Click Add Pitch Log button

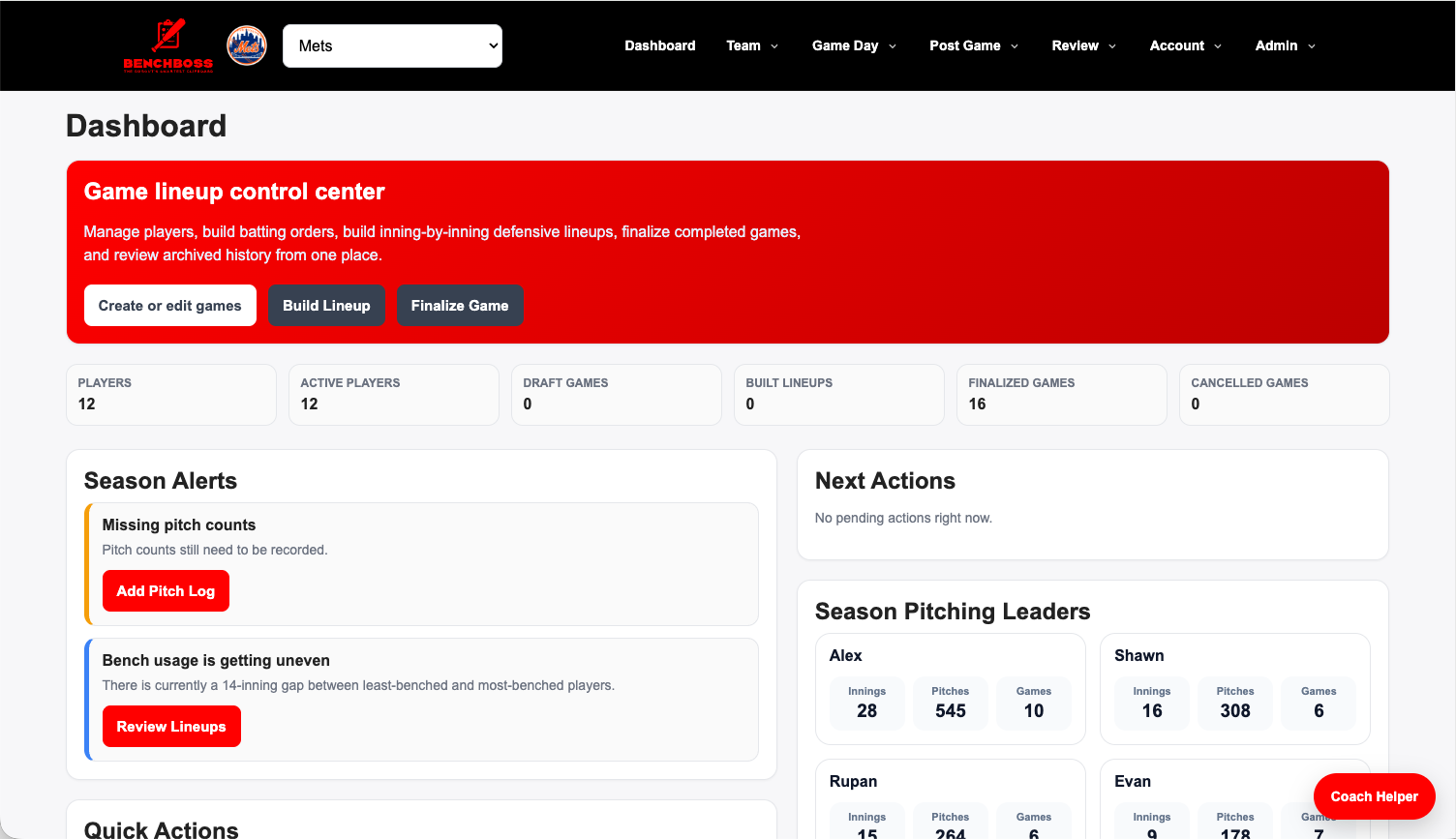[x=166, y=591]
